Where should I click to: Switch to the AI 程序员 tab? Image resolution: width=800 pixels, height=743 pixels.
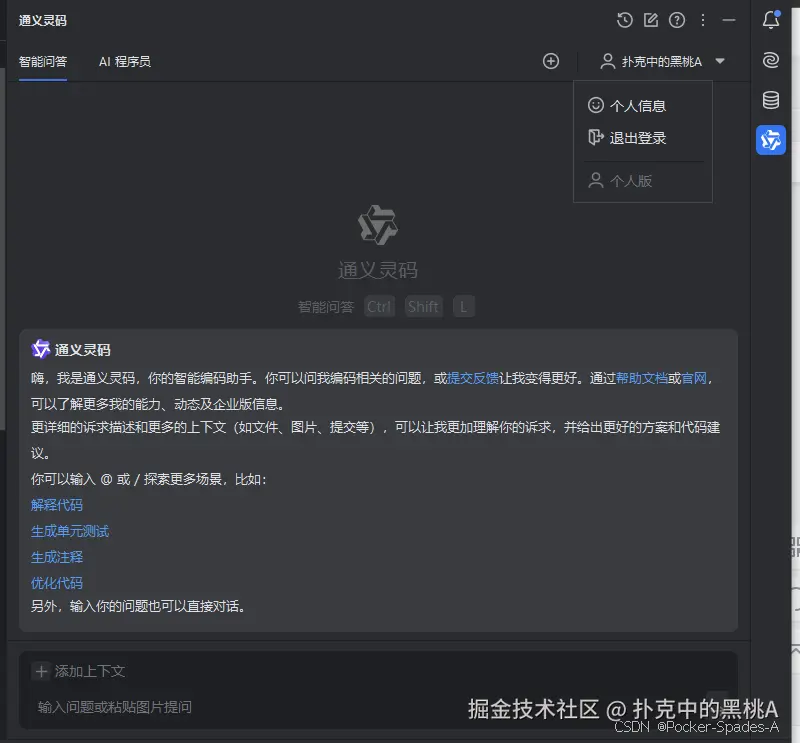point(125,62)
